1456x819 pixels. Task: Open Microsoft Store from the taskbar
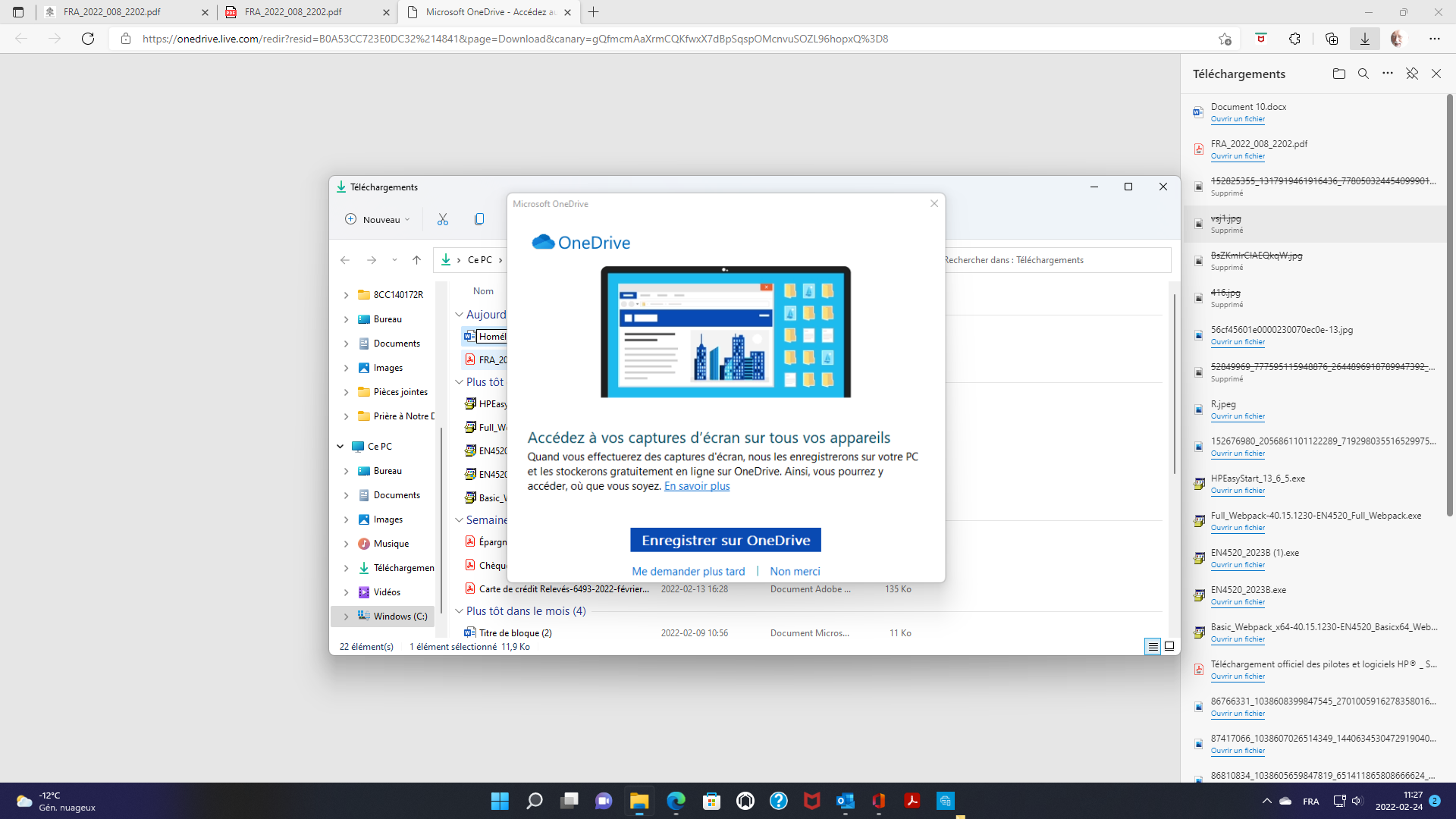(x=711, y=801)
